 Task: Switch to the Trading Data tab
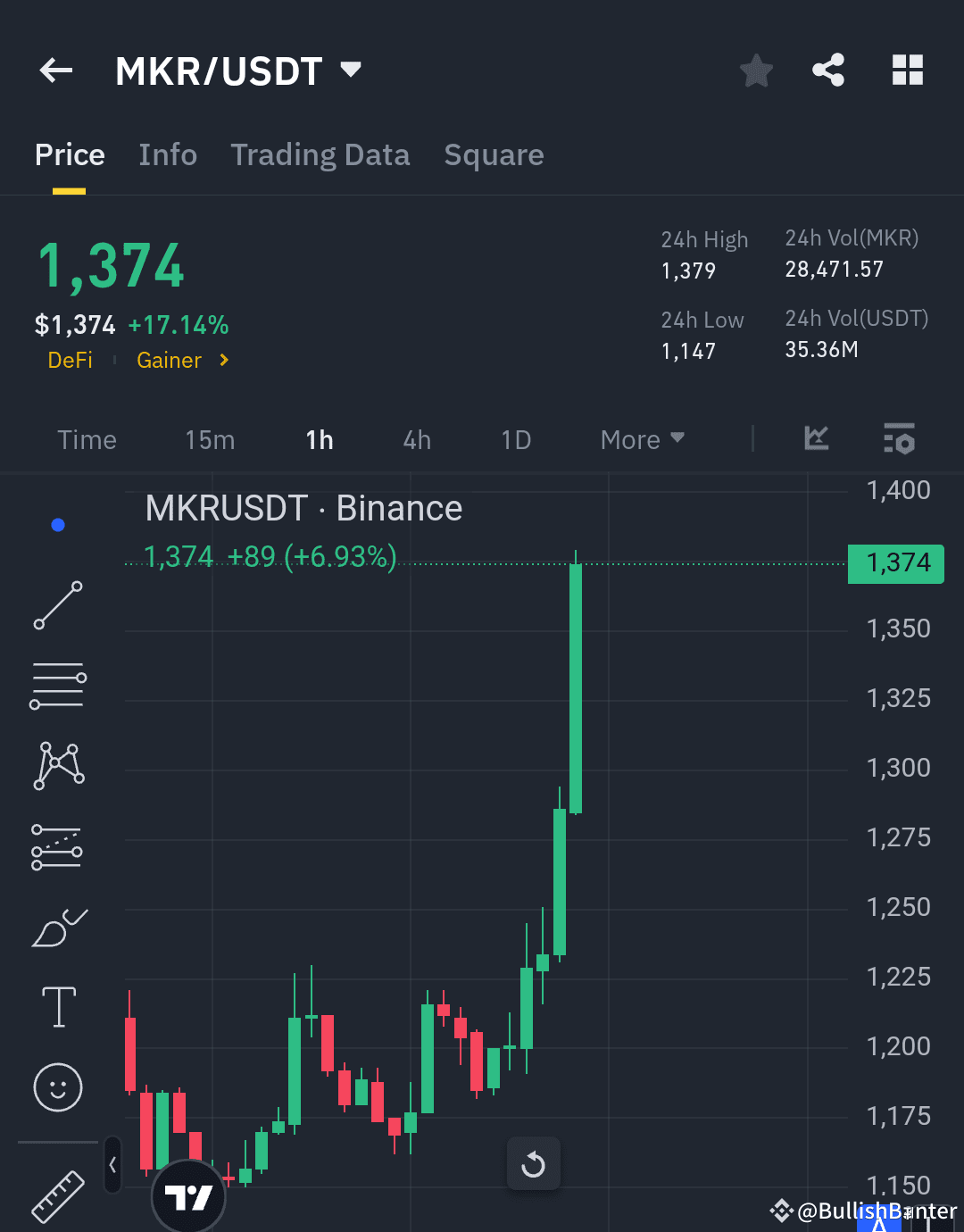320,154
